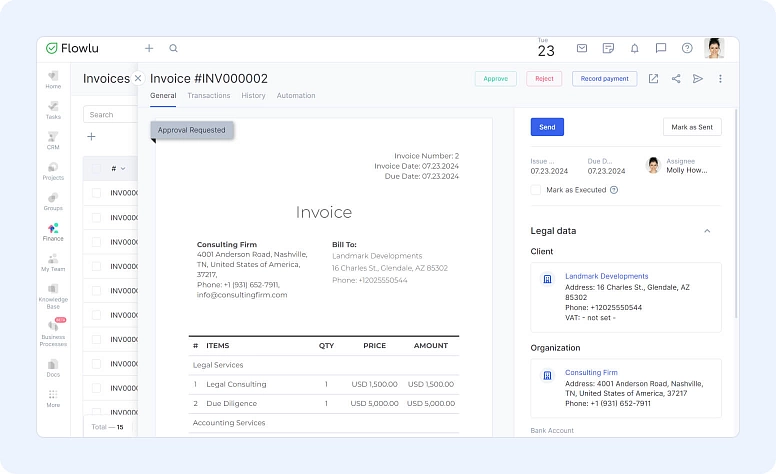This screenshot has height=474, width=776.
Task: Open the chat messages icon
Action: coord(661,48)
